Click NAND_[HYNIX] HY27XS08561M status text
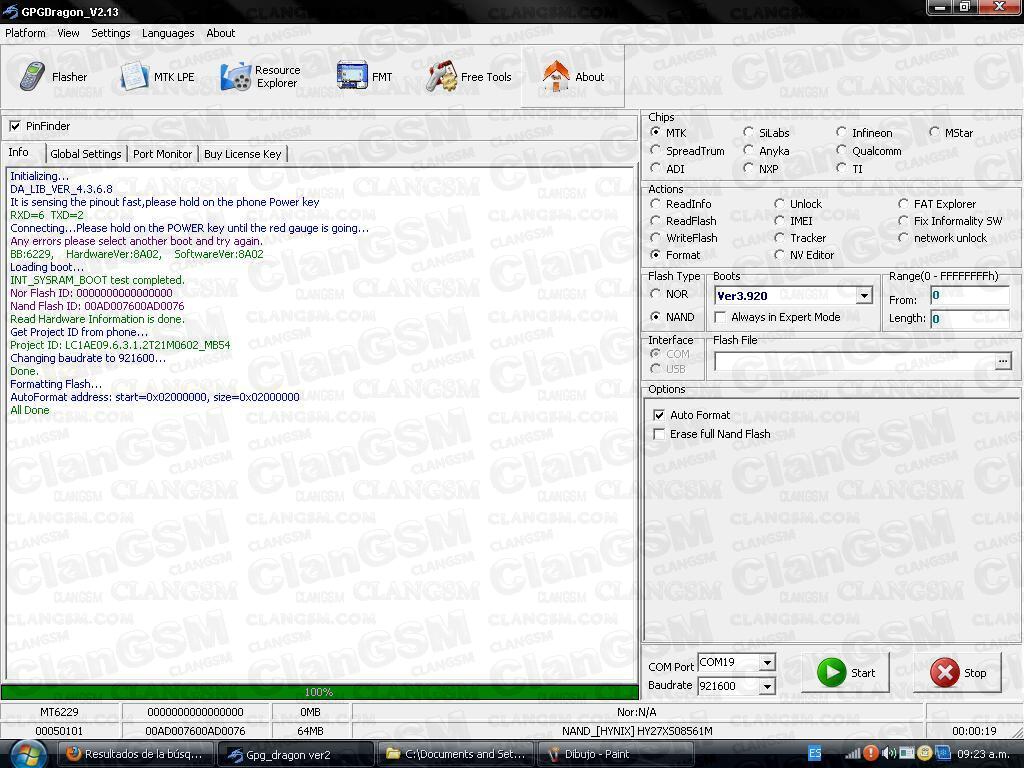This screenshot has height=768, width=1024. point(637,731)
